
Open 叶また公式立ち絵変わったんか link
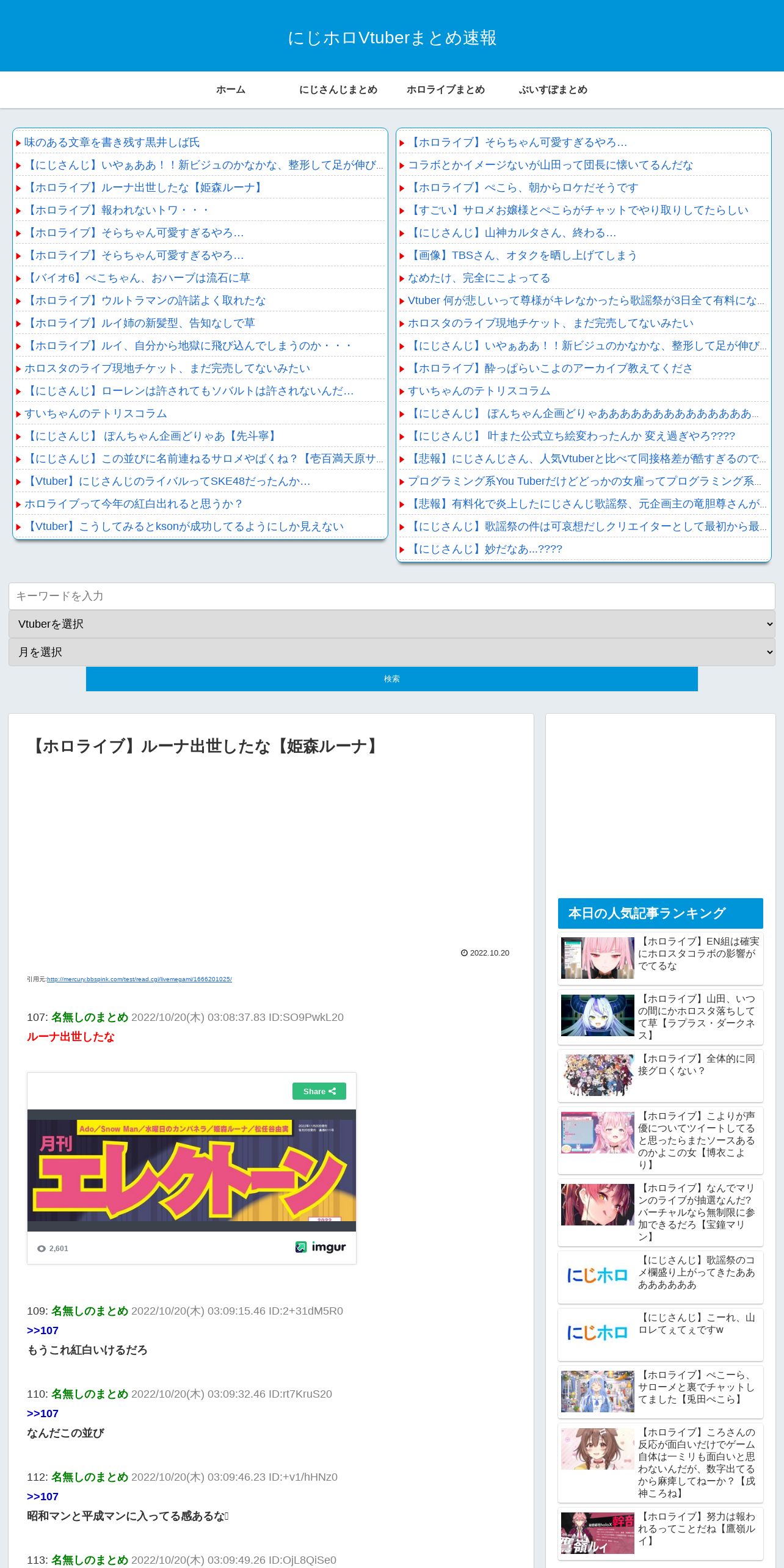572,436
